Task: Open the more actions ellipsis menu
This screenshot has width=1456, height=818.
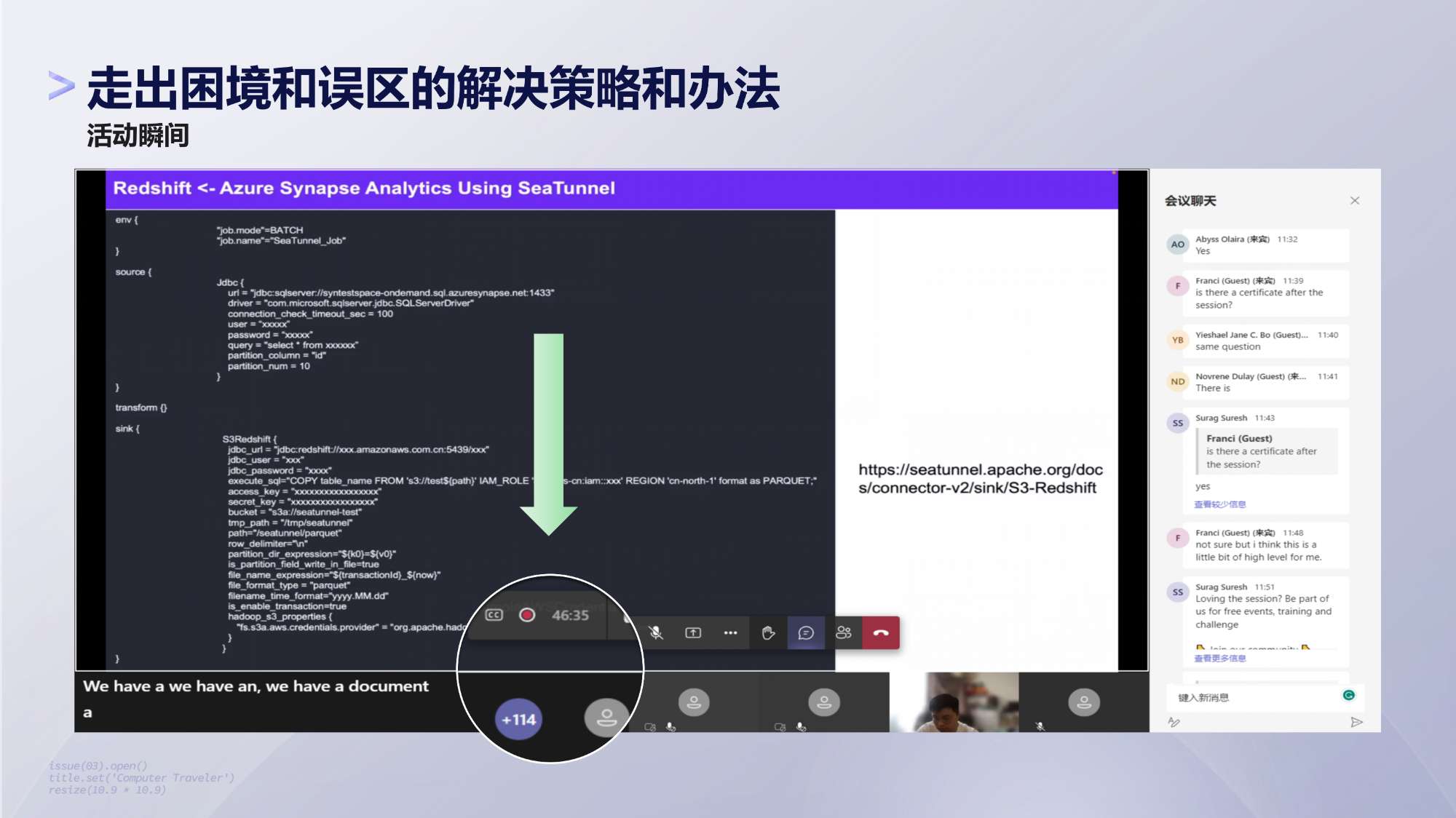Action: coord(730,633)
